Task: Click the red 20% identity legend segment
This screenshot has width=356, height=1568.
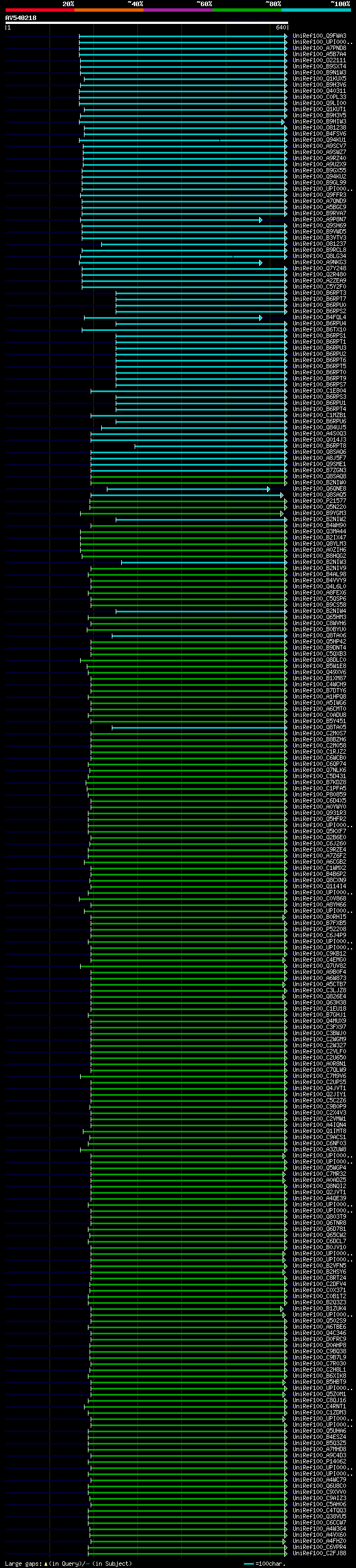Action: (x=39, y=10)
